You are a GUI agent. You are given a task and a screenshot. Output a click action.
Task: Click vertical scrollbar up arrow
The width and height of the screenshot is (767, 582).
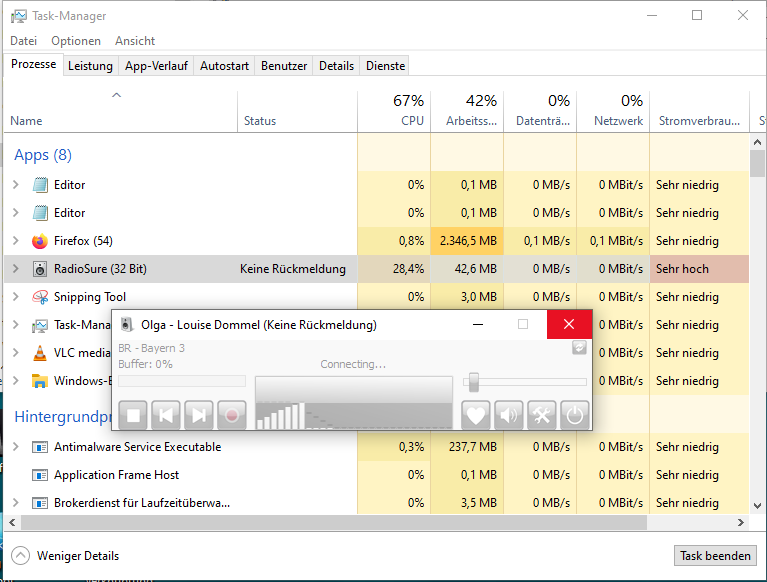tap(757, 142)
